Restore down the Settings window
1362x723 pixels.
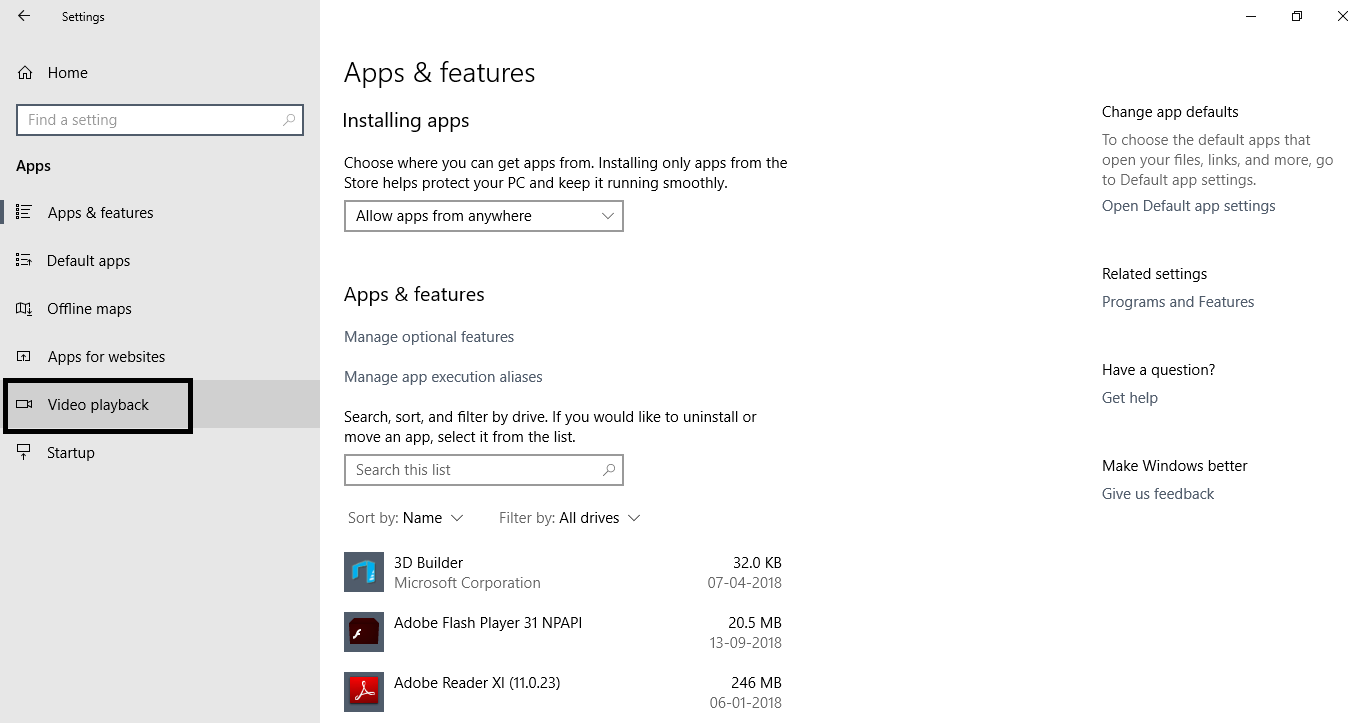(x=1297, y=16)
